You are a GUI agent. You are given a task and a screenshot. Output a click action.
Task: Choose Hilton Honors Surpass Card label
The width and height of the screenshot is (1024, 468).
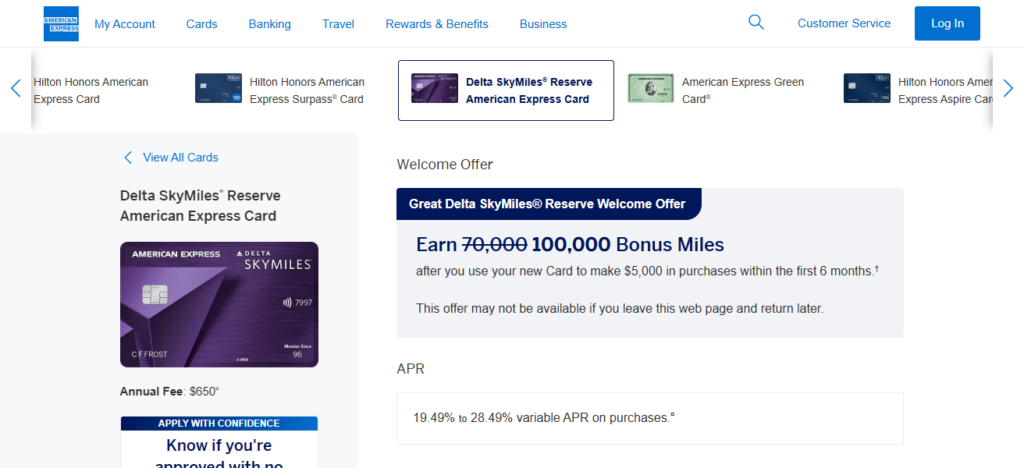(x=307, y=91)
